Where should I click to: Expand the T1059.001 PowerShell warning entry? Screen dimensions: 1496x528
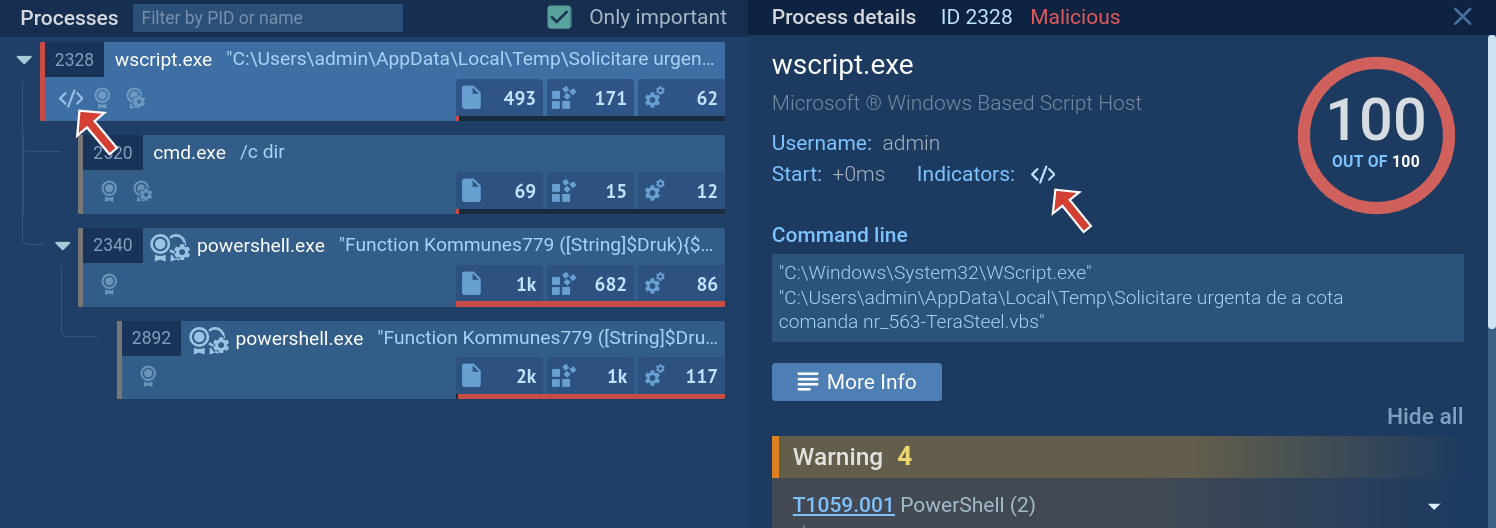(1434, 506)
